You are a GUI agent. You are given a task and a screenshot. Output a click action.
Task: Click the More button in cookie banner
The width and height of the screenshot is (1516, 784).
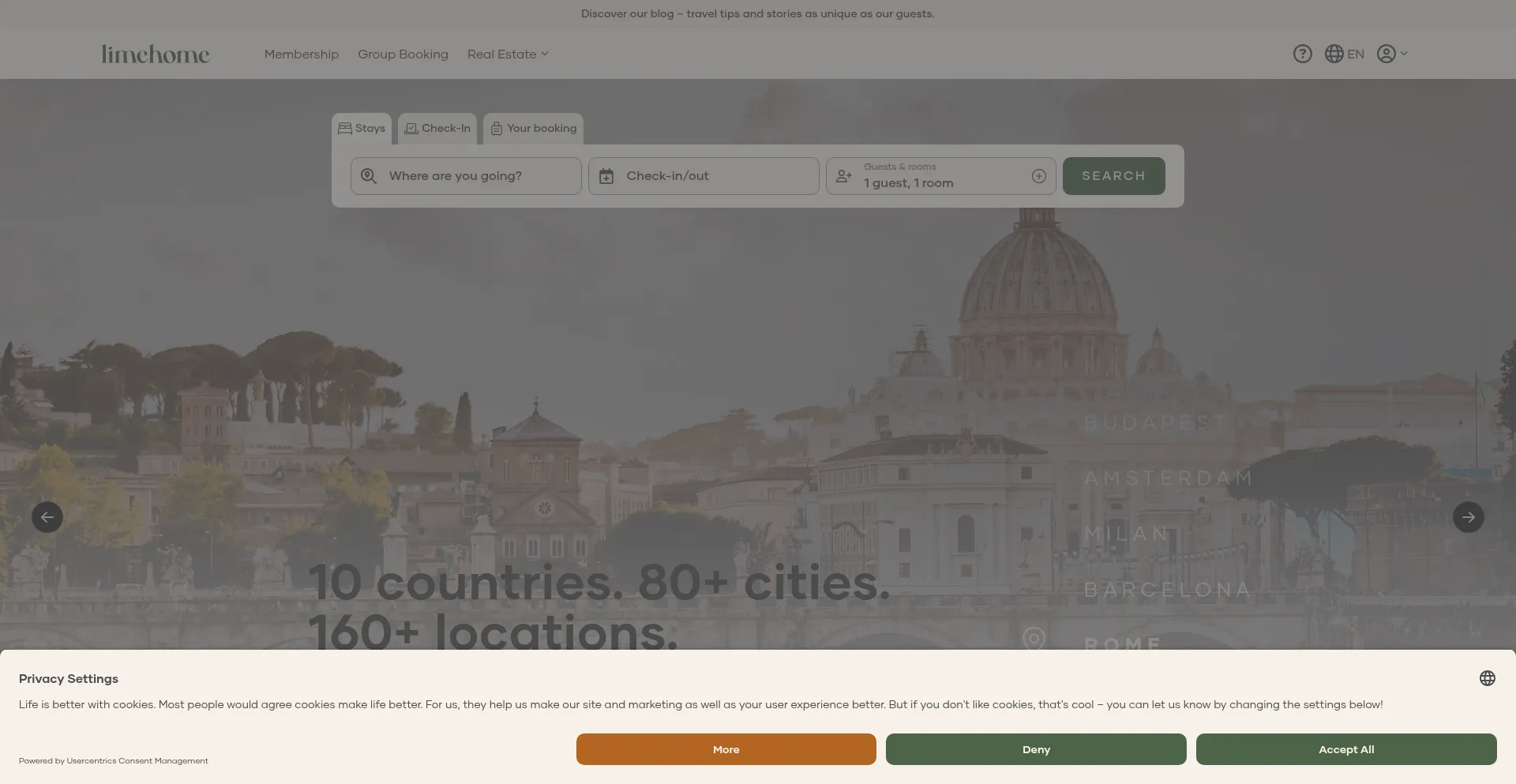[x=726, y=749]
